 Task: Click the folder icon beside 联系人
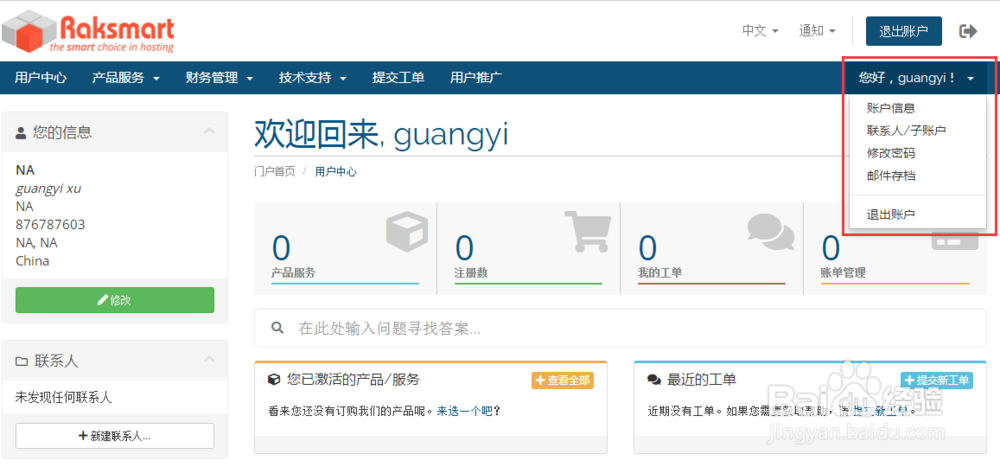[21, 362]
